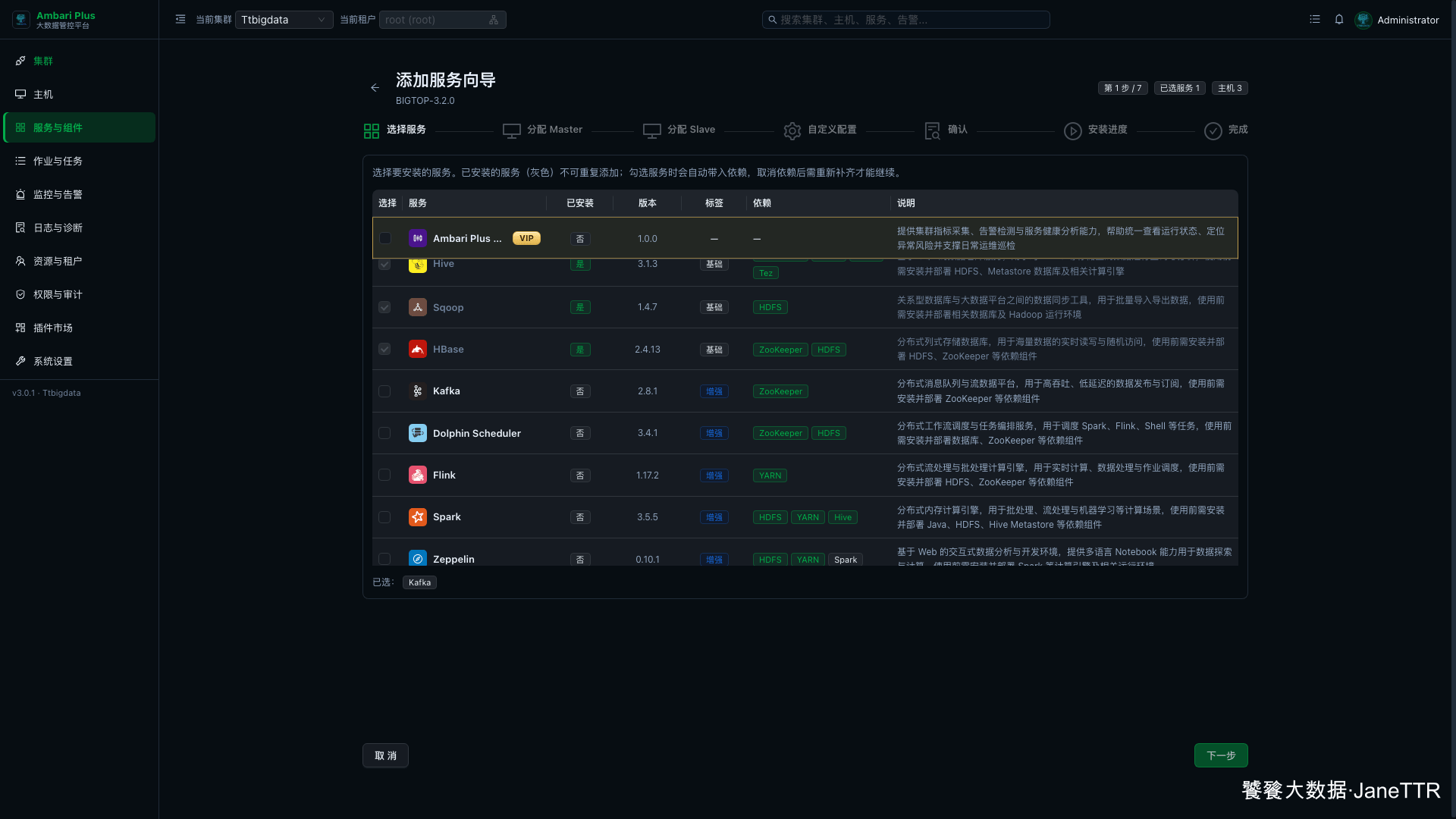
Task: Check the Ambari Plus service checkbox
Action: [x=385, y=238]
